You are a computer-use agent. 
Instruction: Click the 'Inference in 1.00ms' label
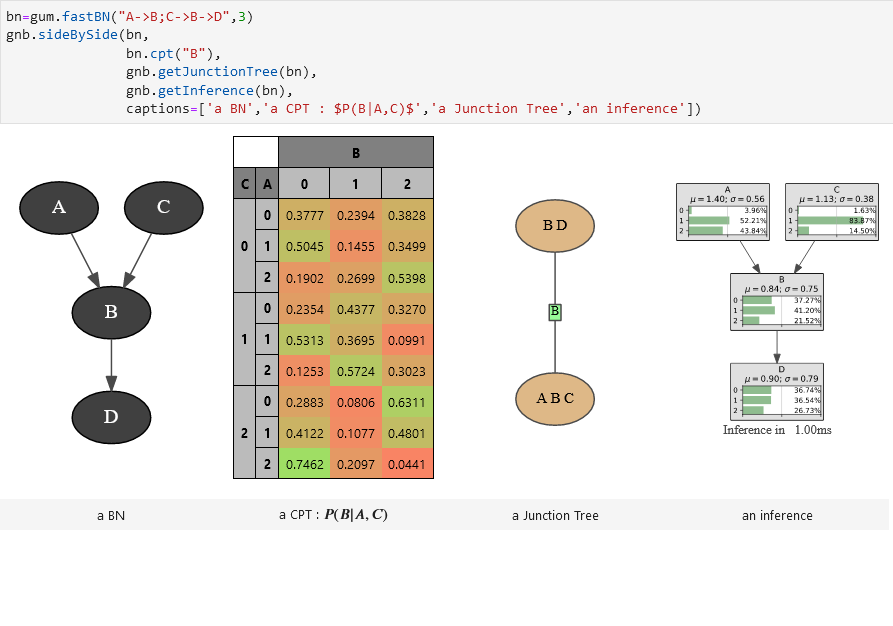pyautogui.click(x=776, y=431)
